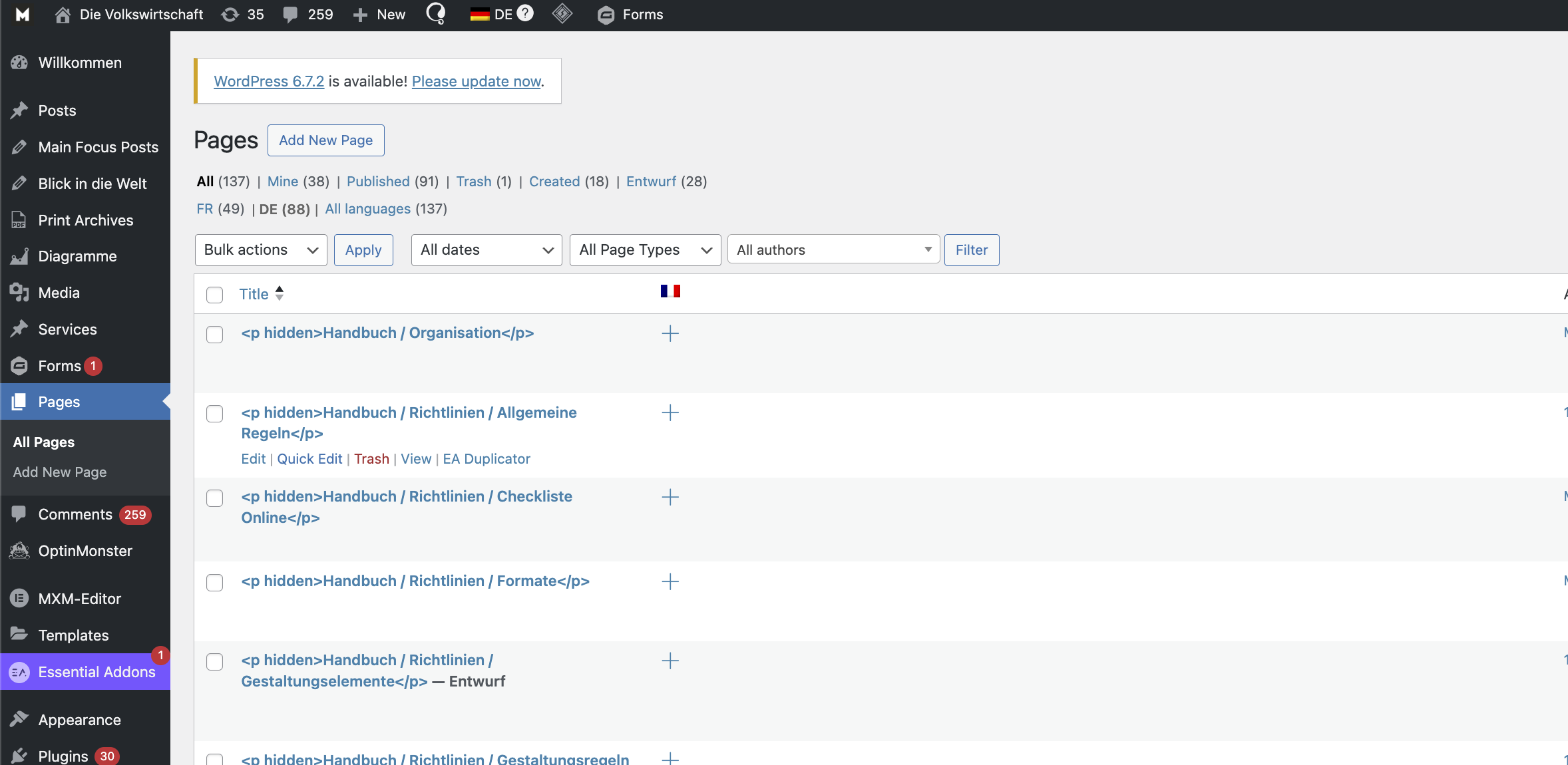Click the home icon for Die Volkswirtschaft

[x=63, y=15]
